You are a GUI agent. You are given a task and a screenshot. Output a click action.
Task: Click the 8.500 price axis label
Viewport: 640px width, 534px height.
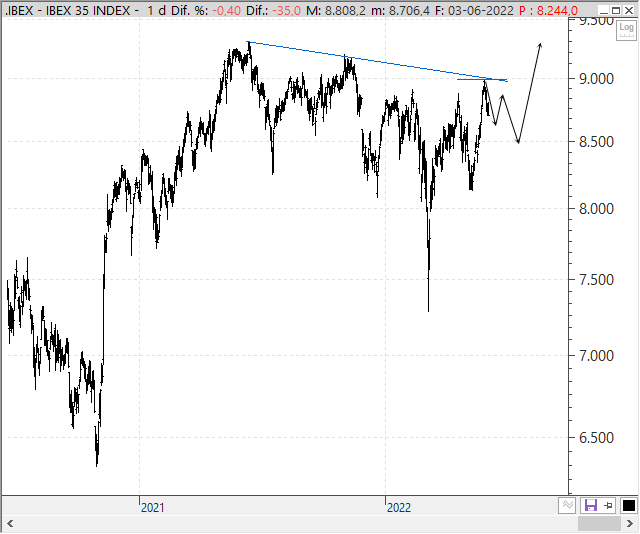(596, 142)
